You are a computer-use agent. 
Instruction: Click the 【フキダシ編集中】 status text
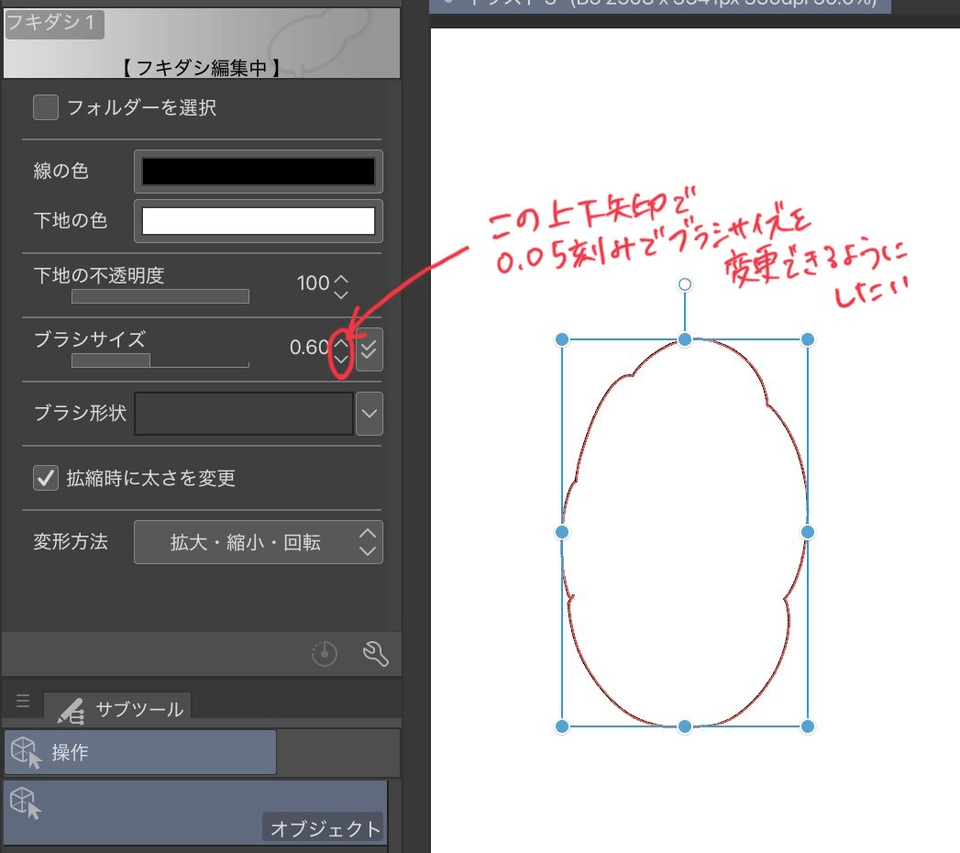click(200, 67)
